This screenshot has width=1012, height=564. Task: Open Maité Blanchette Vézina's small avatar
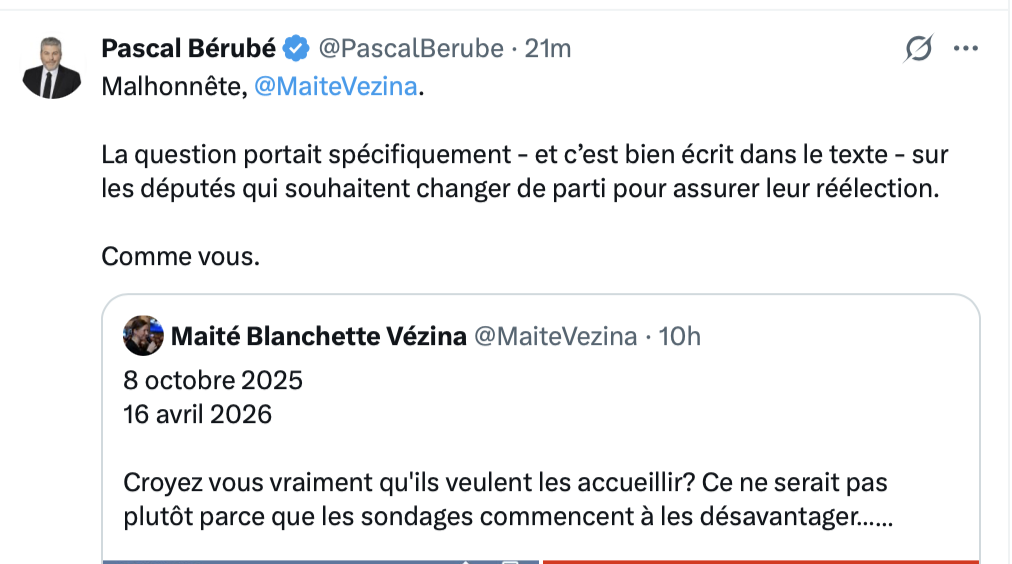(143, 336)
